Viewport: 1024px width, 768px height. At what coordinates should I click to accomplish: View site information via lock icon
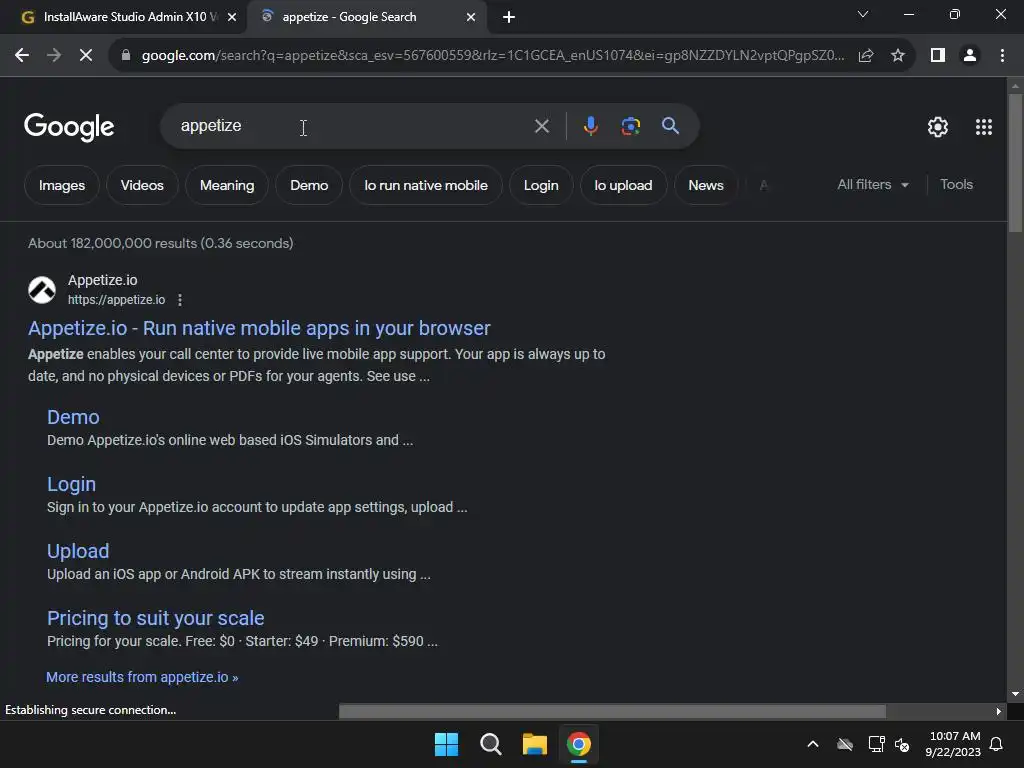tap(126, 56)
